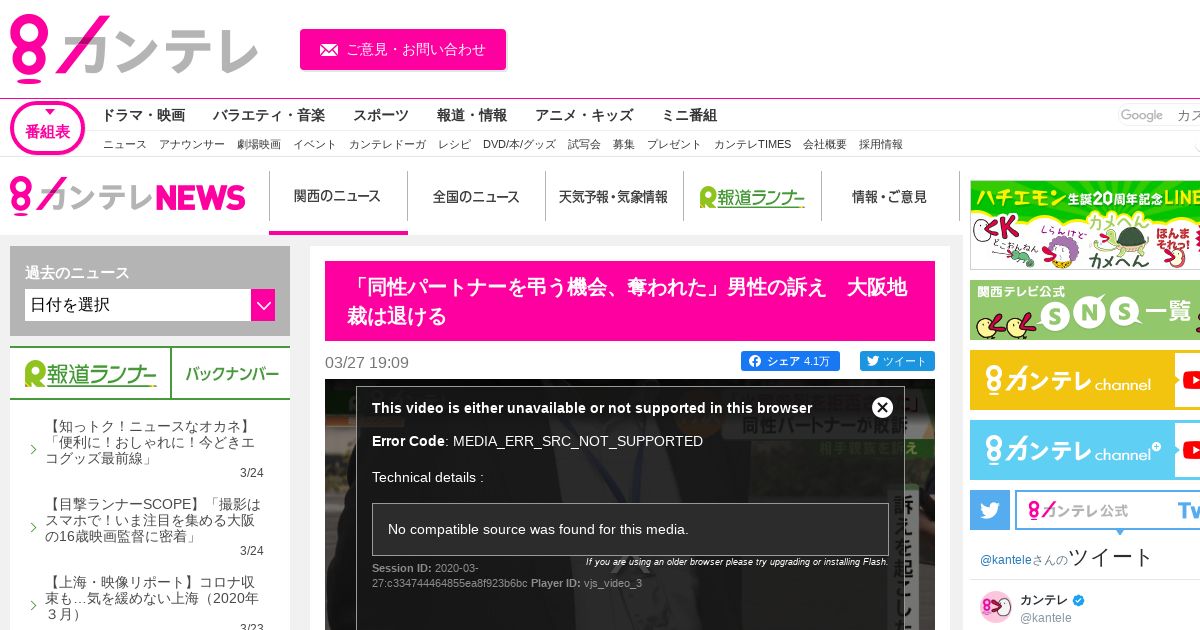Switch to the 全国のニュース tab
Viewport: 1200px width, 630px height.
(476, 197)
